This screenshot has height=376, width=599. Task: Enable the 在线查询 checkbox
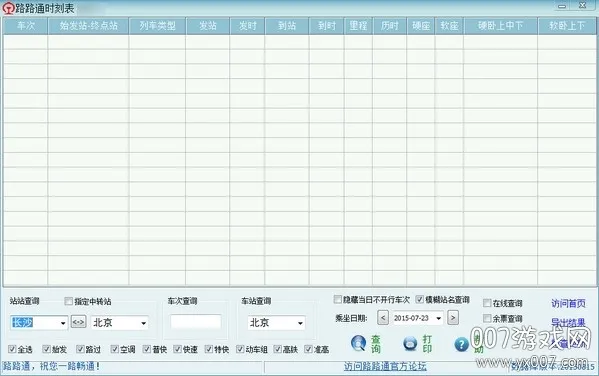[x=487, y=303]
